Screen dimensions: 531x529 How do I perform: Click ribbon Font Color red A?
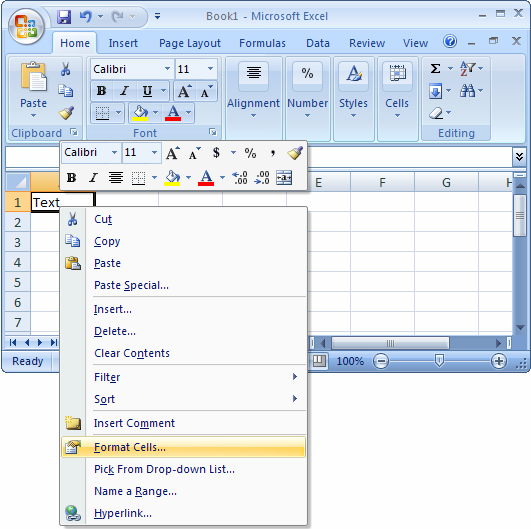pyautogui.click(x=173, y=113)
